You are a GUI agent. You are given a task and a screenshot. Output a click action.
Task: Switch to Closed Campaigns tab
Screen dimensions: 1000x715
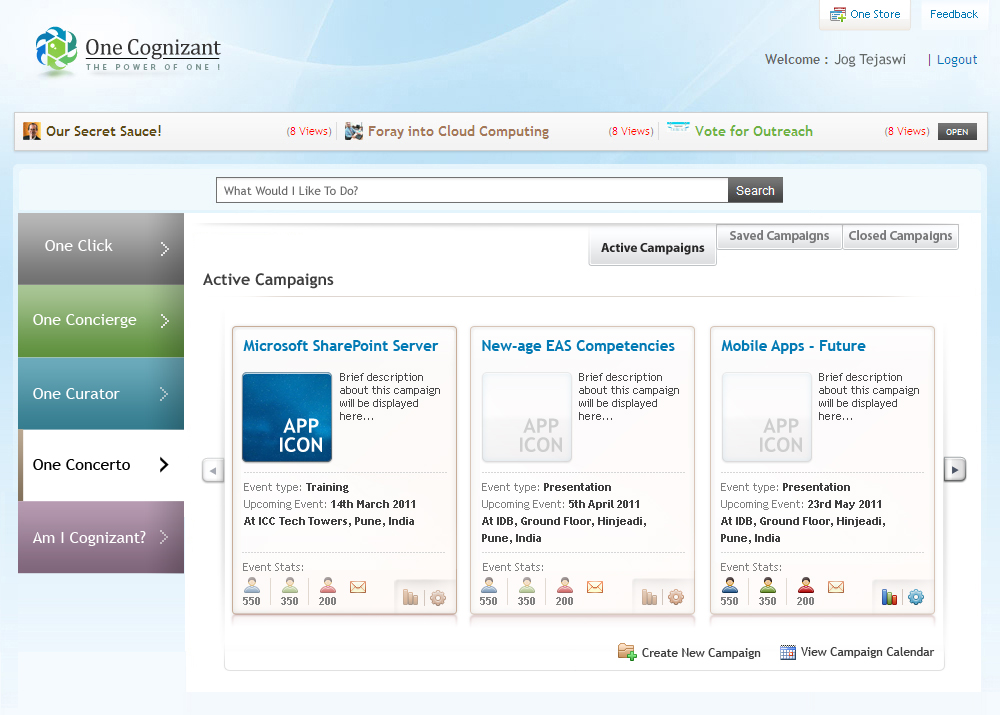(900, 236)
